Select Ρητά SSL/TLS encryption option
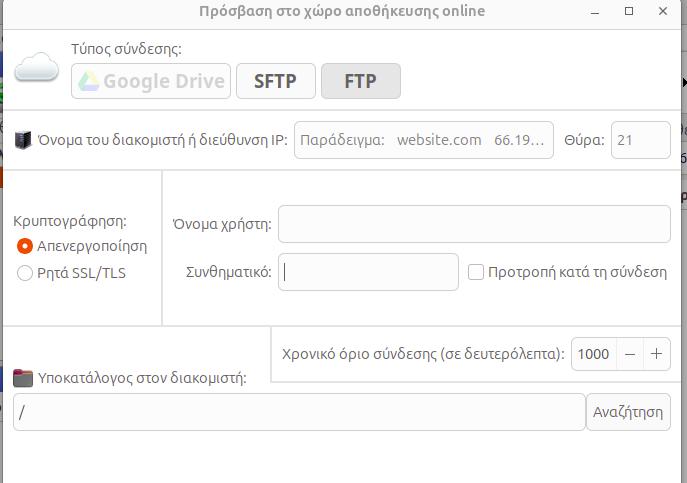This screenshot has height=483, width=687. [x=25, y=273]
